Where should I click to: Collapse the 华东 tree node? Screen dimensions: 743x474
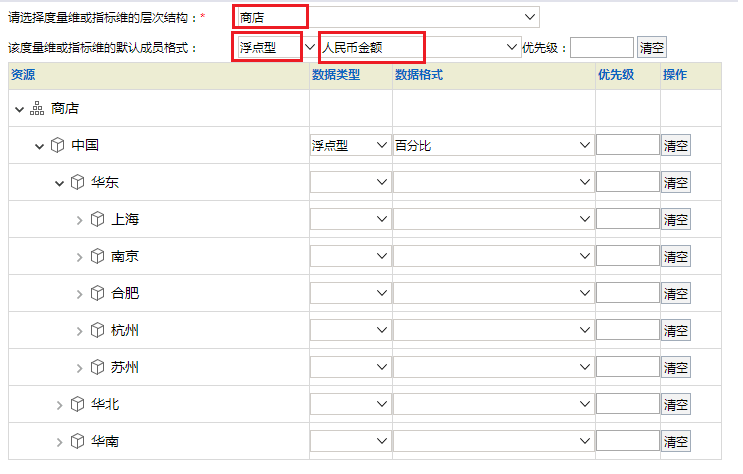(59, 183)
